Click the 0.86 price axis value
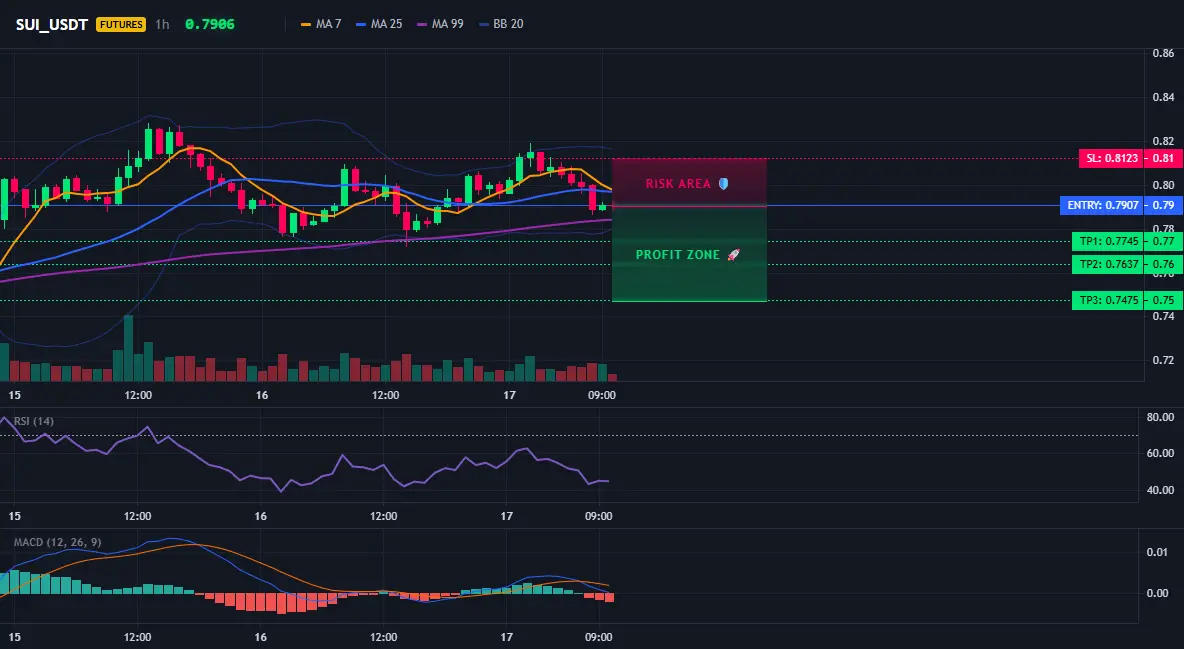 (1164, 54)
